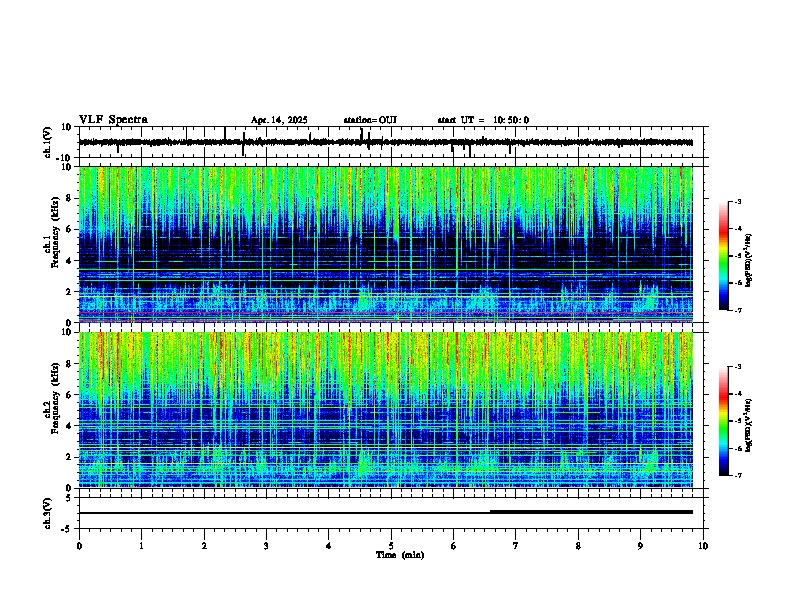The image size is (792, 612).
Task: Click the time axis tick label "6"
Action: 453,546
